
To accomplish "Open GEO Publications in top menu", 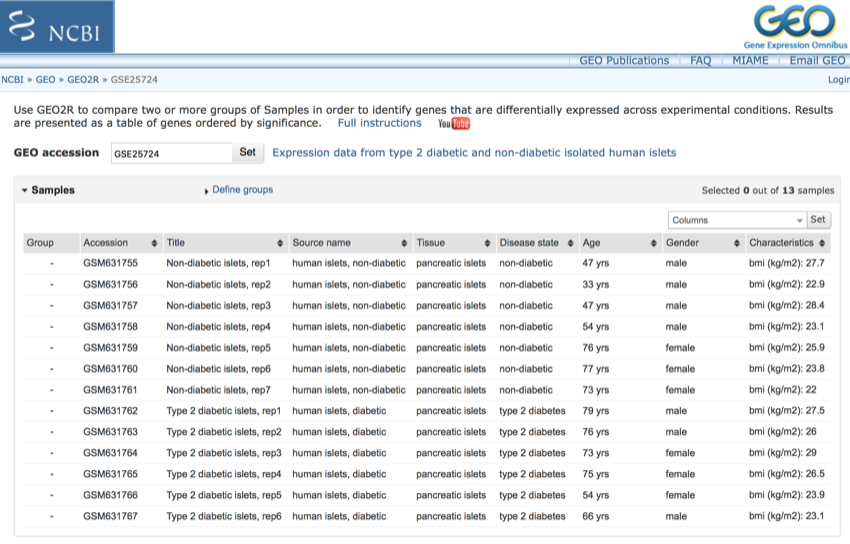I will pos(624,61).
